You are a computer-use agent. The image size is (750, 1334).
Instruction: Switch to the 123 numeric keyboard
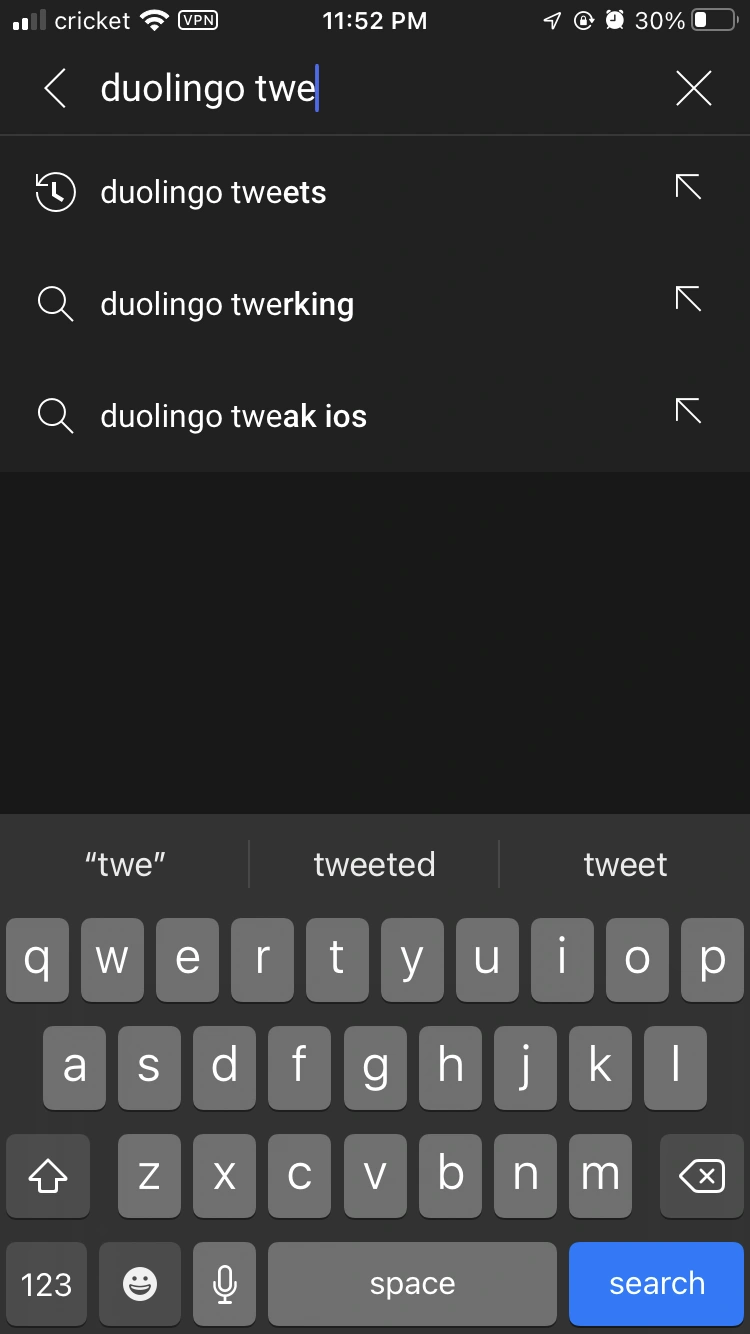(46, 1284)
